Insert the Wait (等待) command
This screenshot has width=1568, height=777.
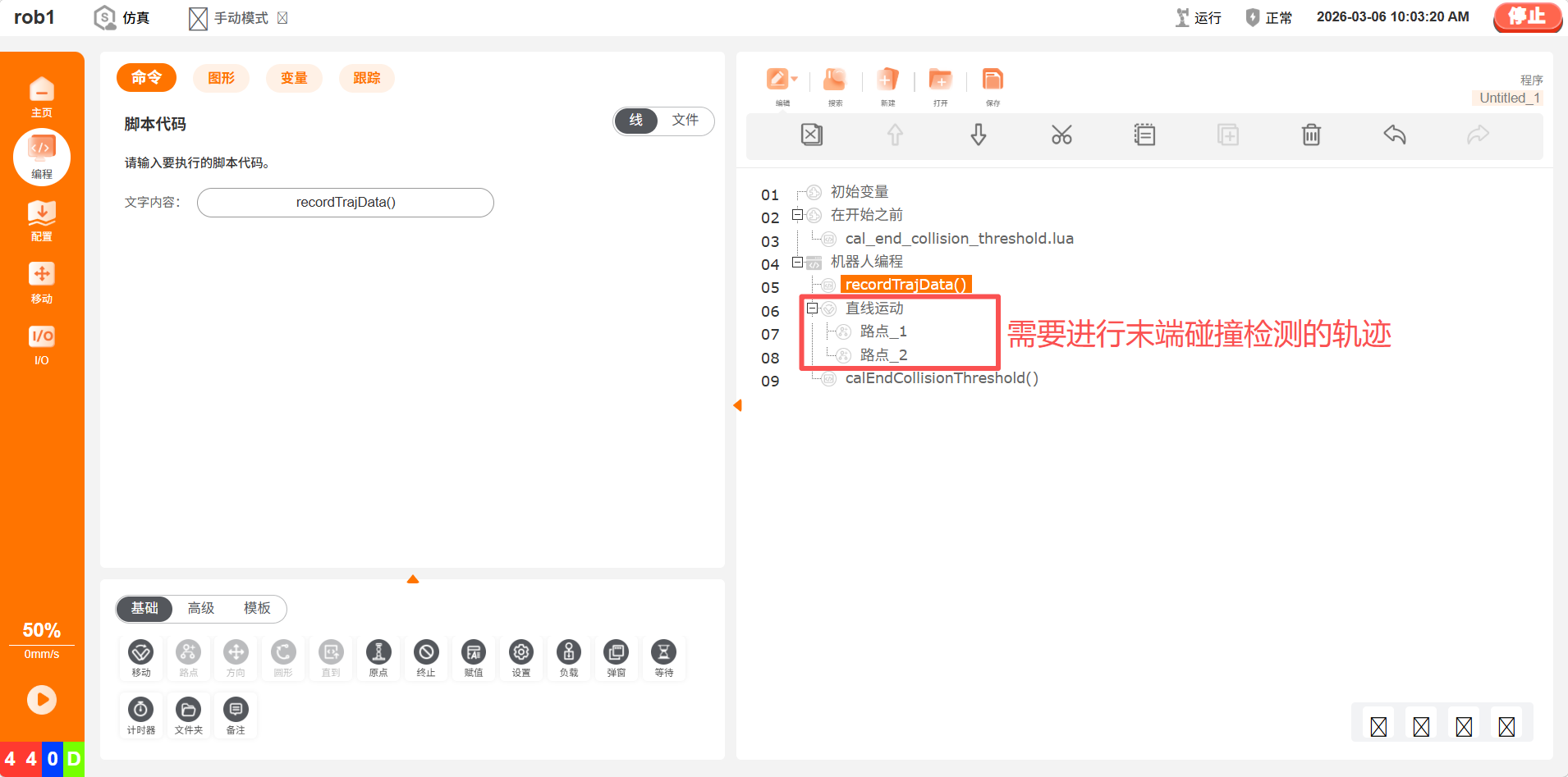click(663, 658)
